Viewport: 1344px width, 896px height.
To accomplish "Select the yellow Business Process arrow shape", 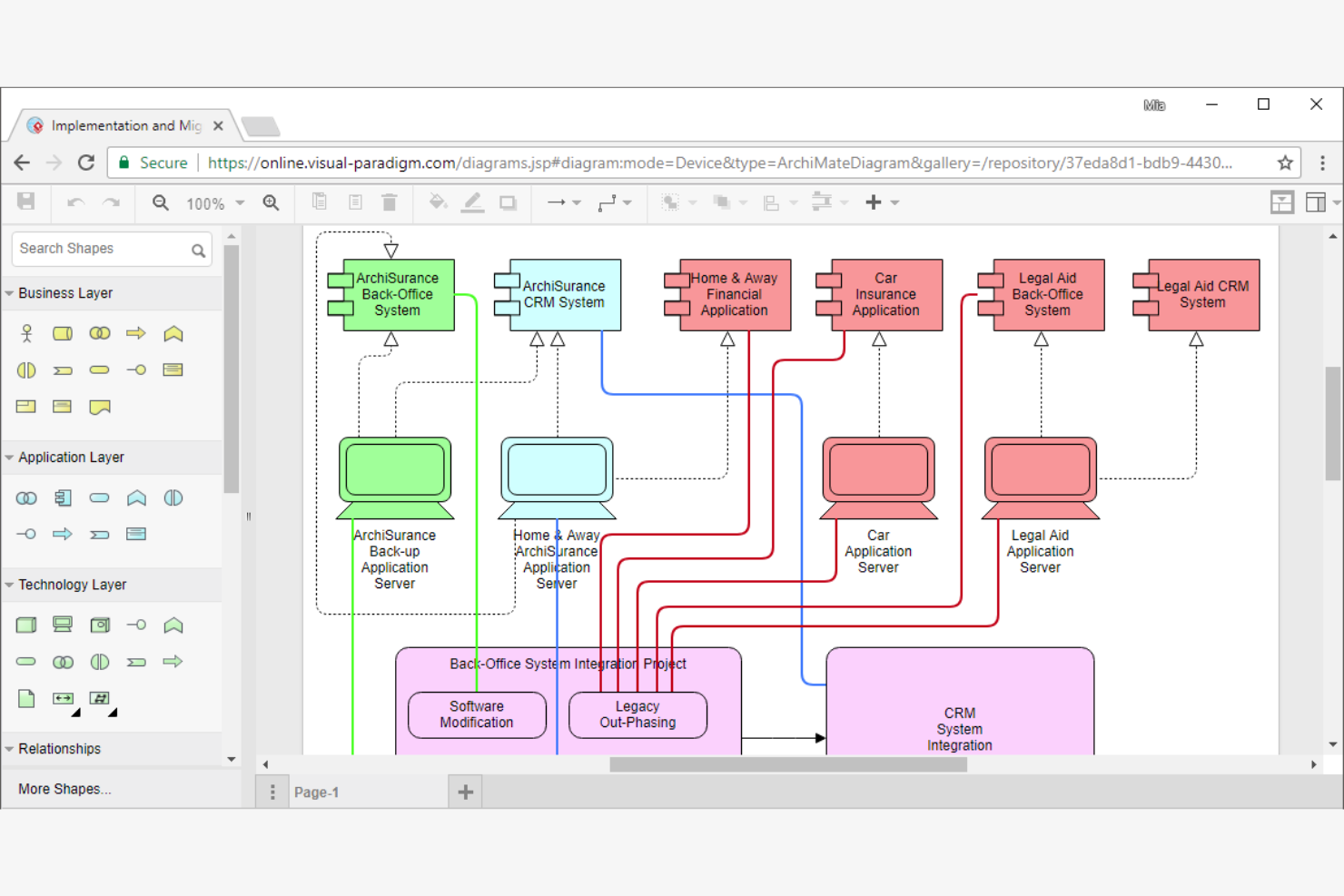I will tap(136, 333).
